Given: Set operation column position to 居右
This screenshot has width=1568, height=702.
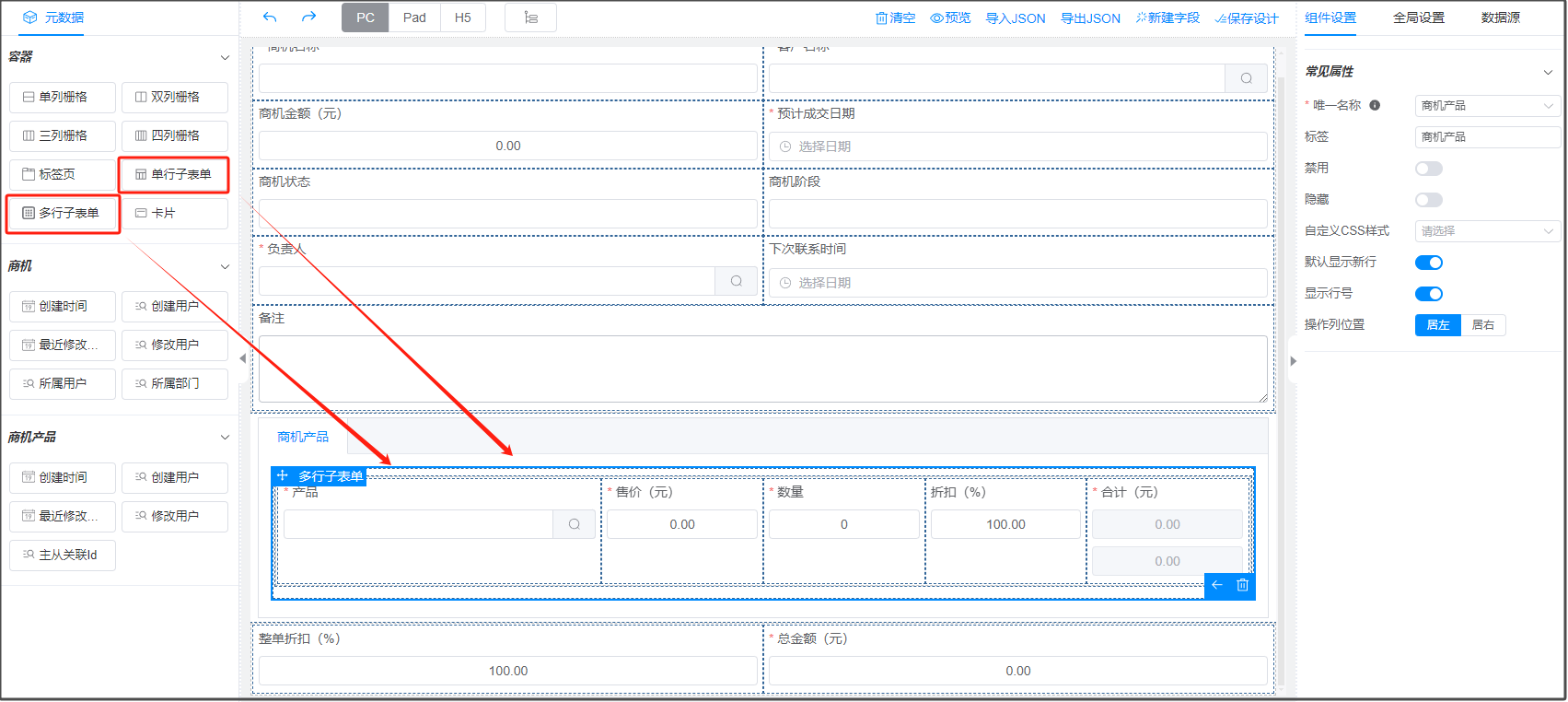Looking at the screenshot, I should (1482, 325).
